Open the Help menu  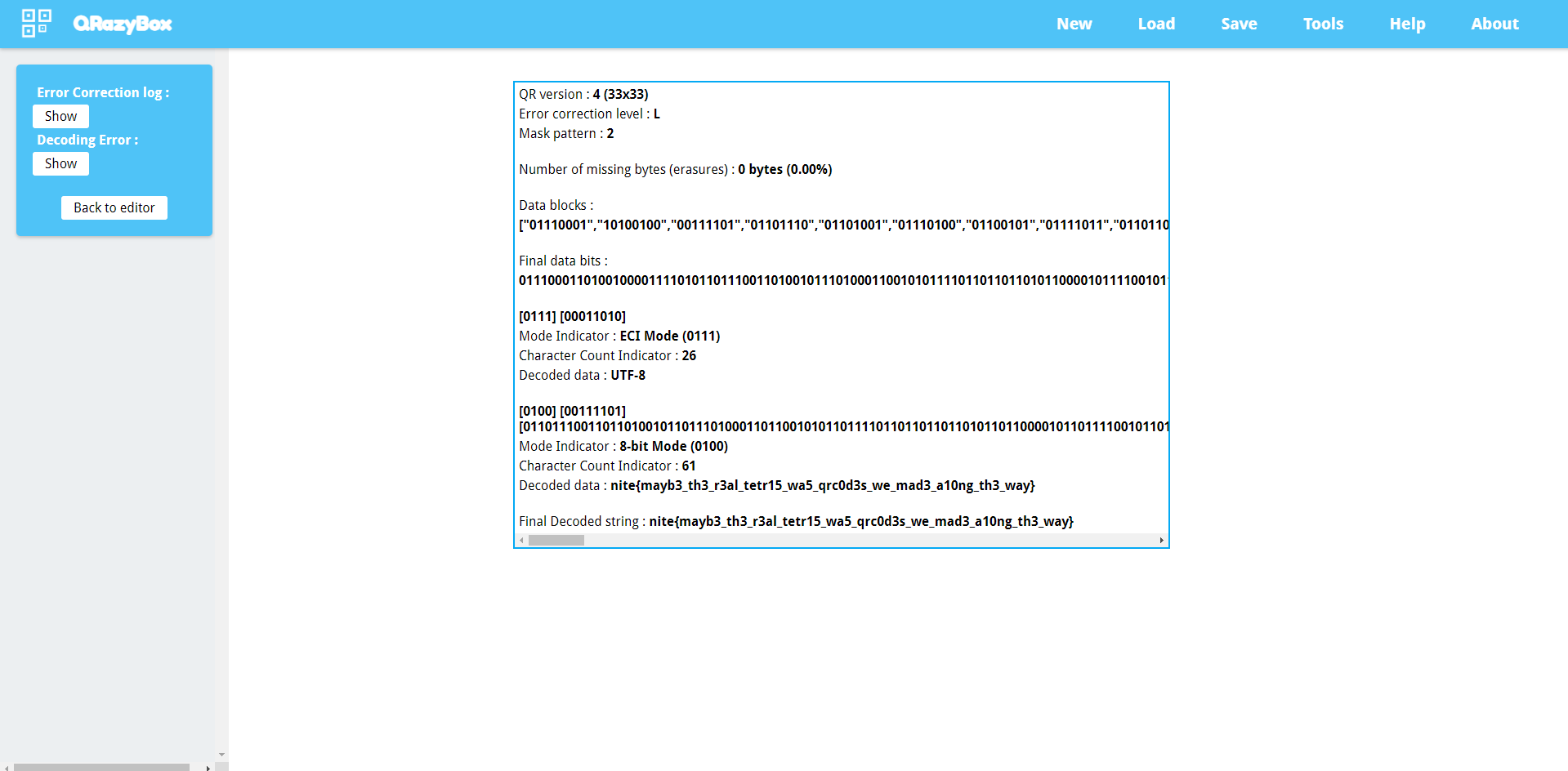coord(1407,24)
